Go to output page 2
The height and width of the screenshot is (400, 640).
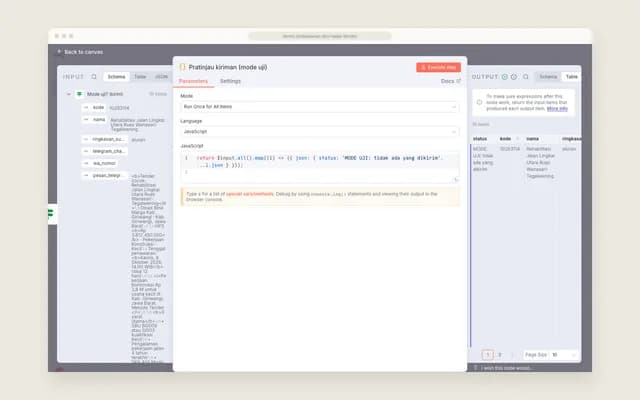point(500,355)
